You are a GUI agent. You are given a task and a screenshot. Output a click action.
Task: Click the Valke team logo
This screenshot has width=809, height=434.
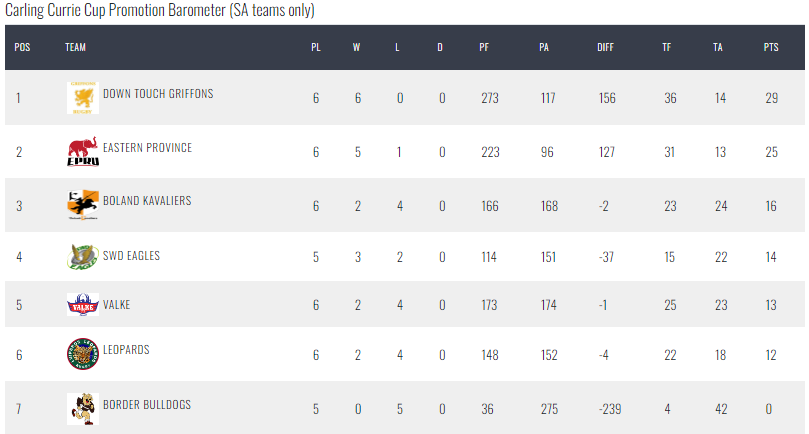tap(83, 304)
